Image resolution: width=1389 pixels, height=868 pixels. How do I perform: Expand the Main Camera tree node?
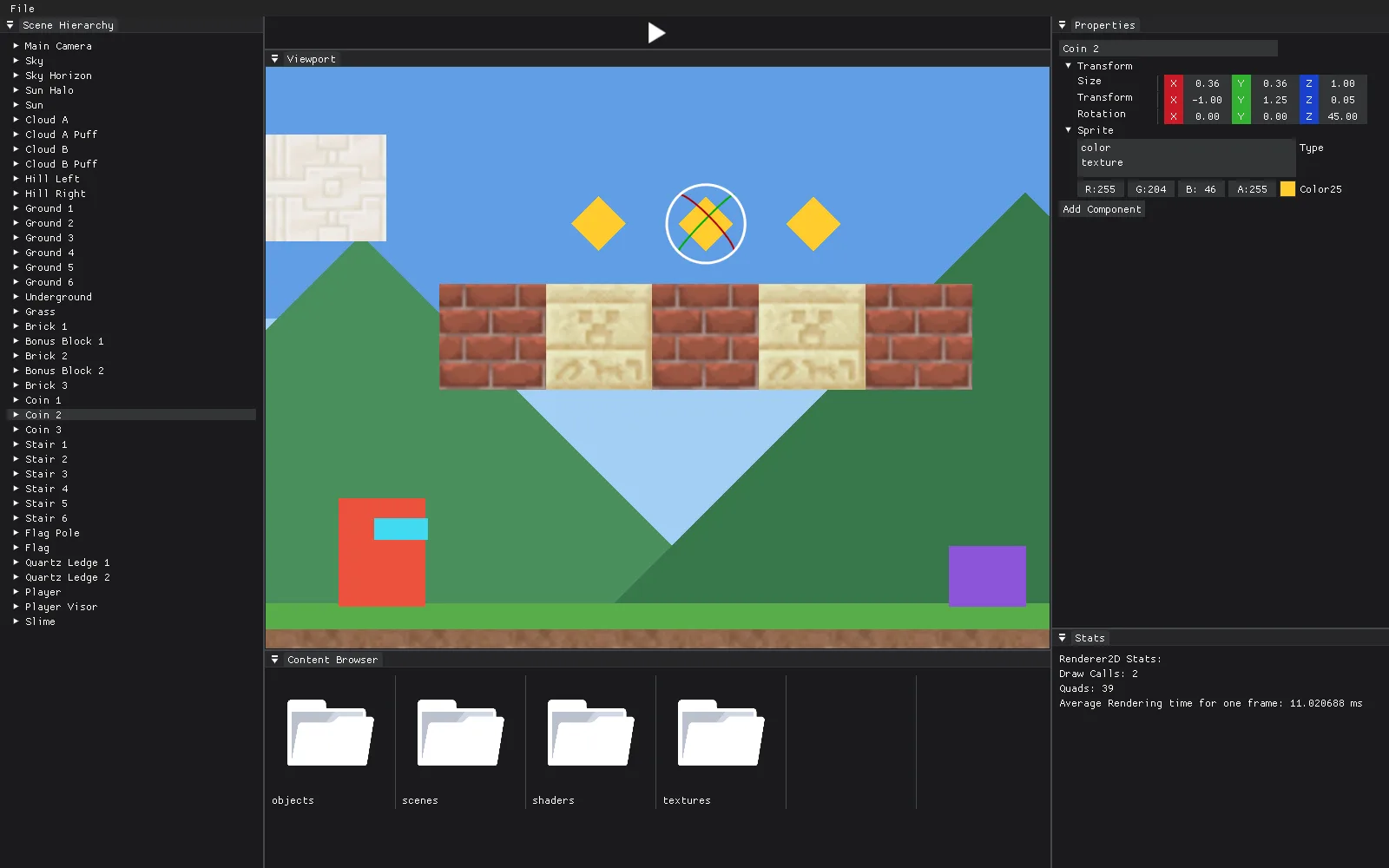(x=16, y=46)
